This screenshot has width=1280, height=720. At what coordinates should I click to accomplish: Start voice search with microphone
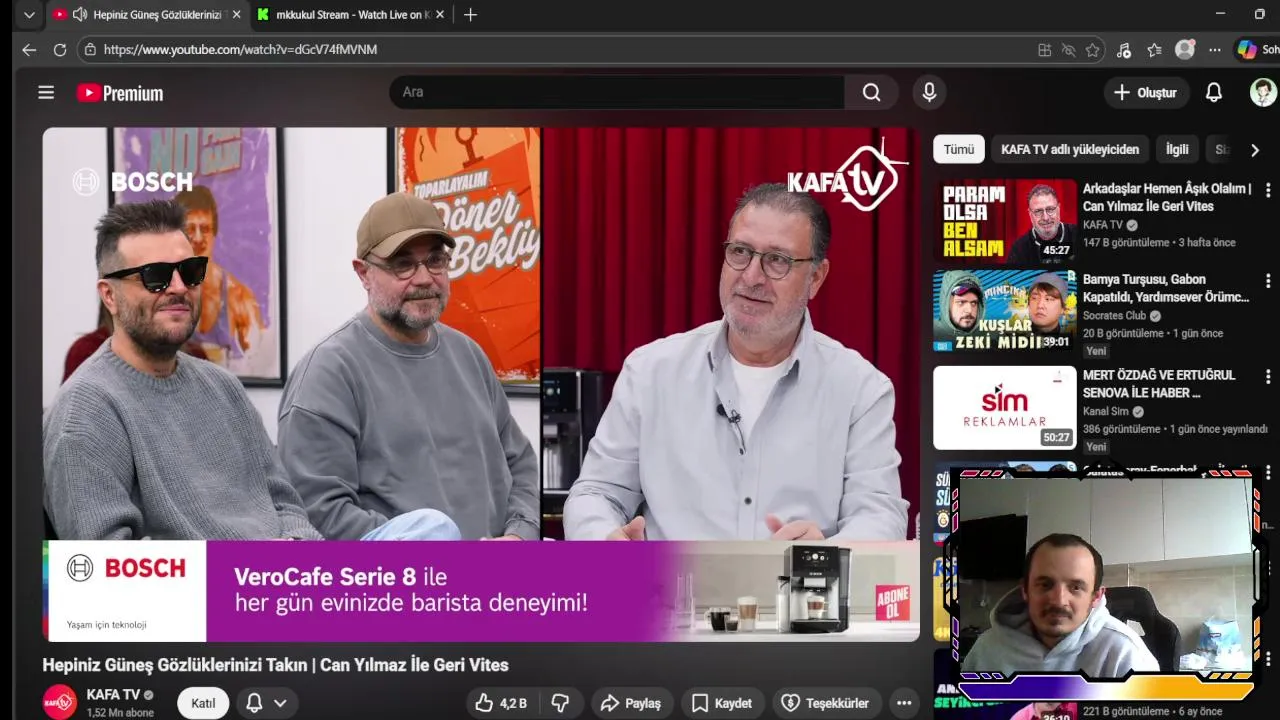point(929,92)
